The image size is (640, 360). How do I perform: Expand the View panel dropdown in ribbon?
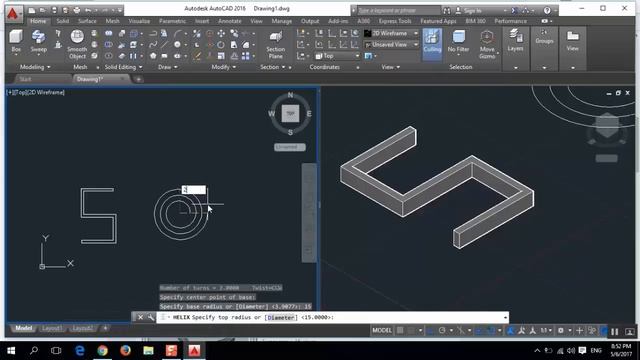[x=391, y=67]
